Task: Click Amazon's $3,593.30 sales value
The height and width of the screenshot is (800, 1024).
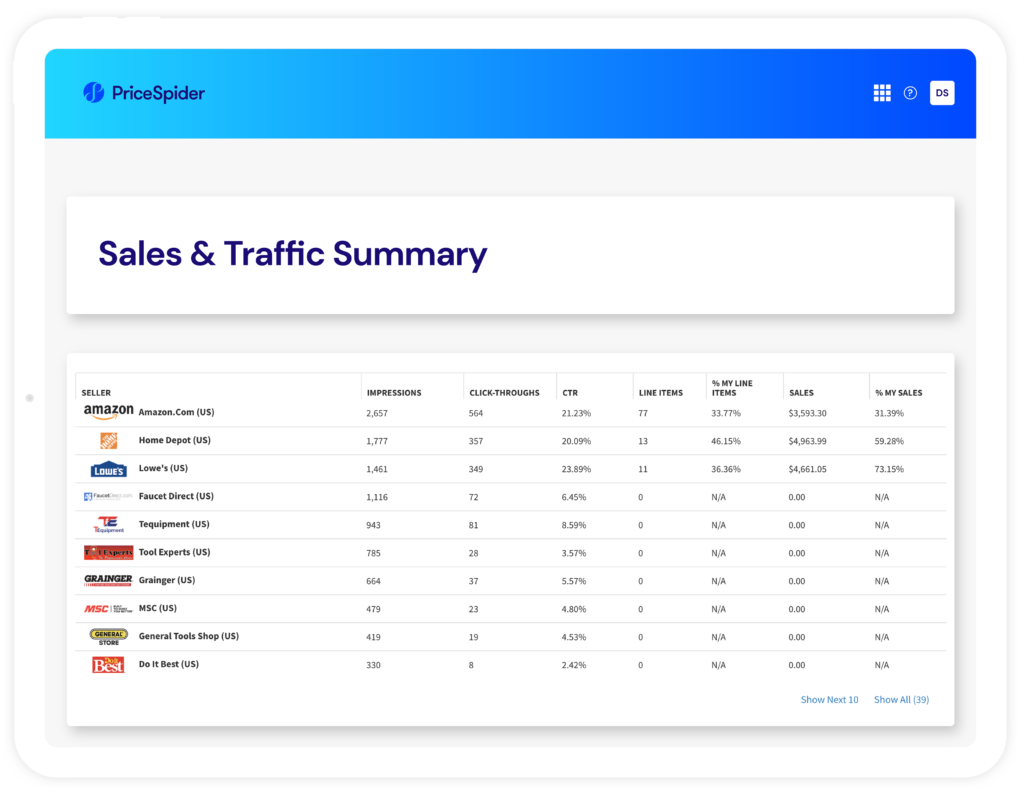Action: coord(807,413)
